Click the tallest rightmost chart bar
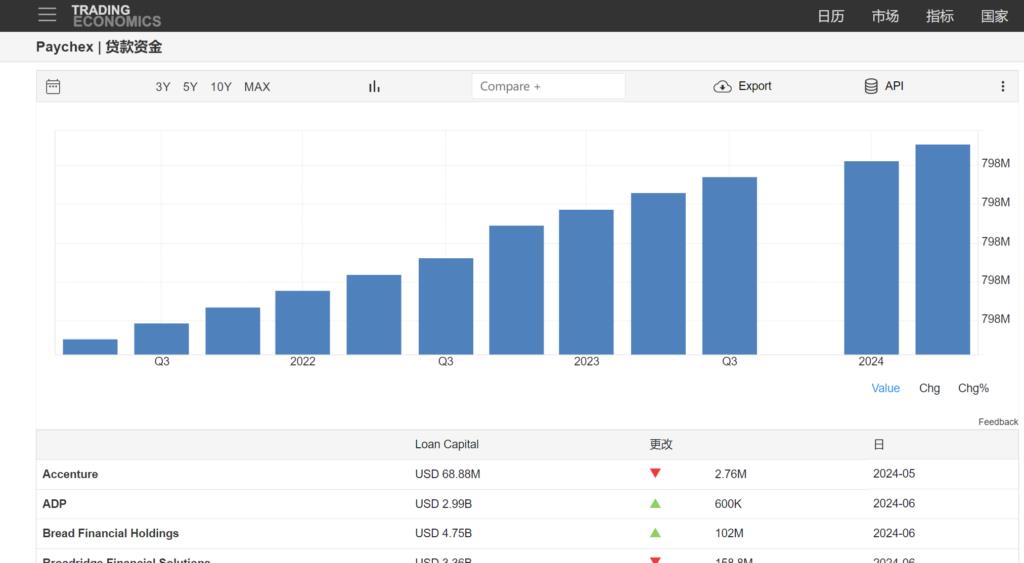This screenshot has height=563, width=1024. (x=942, y=249)
